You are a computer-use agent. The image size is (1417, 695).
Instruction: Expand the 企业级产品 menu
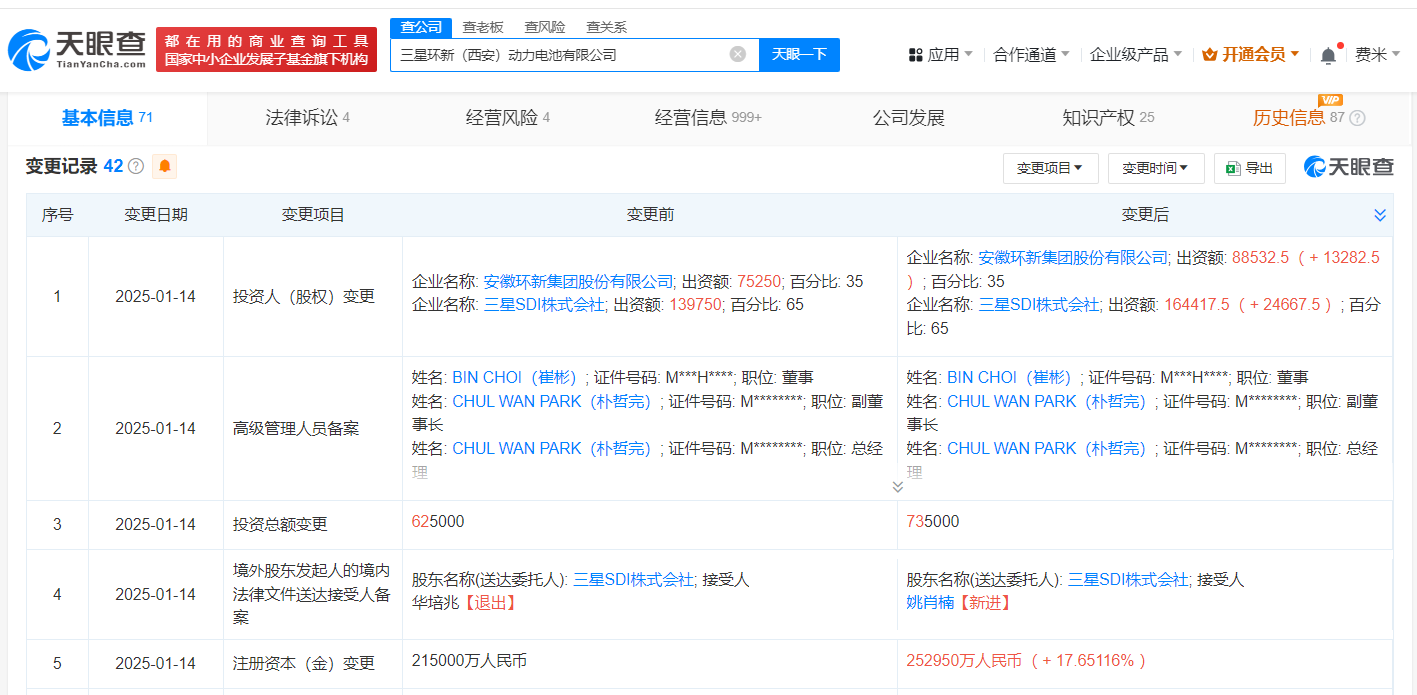[1136, 55]
